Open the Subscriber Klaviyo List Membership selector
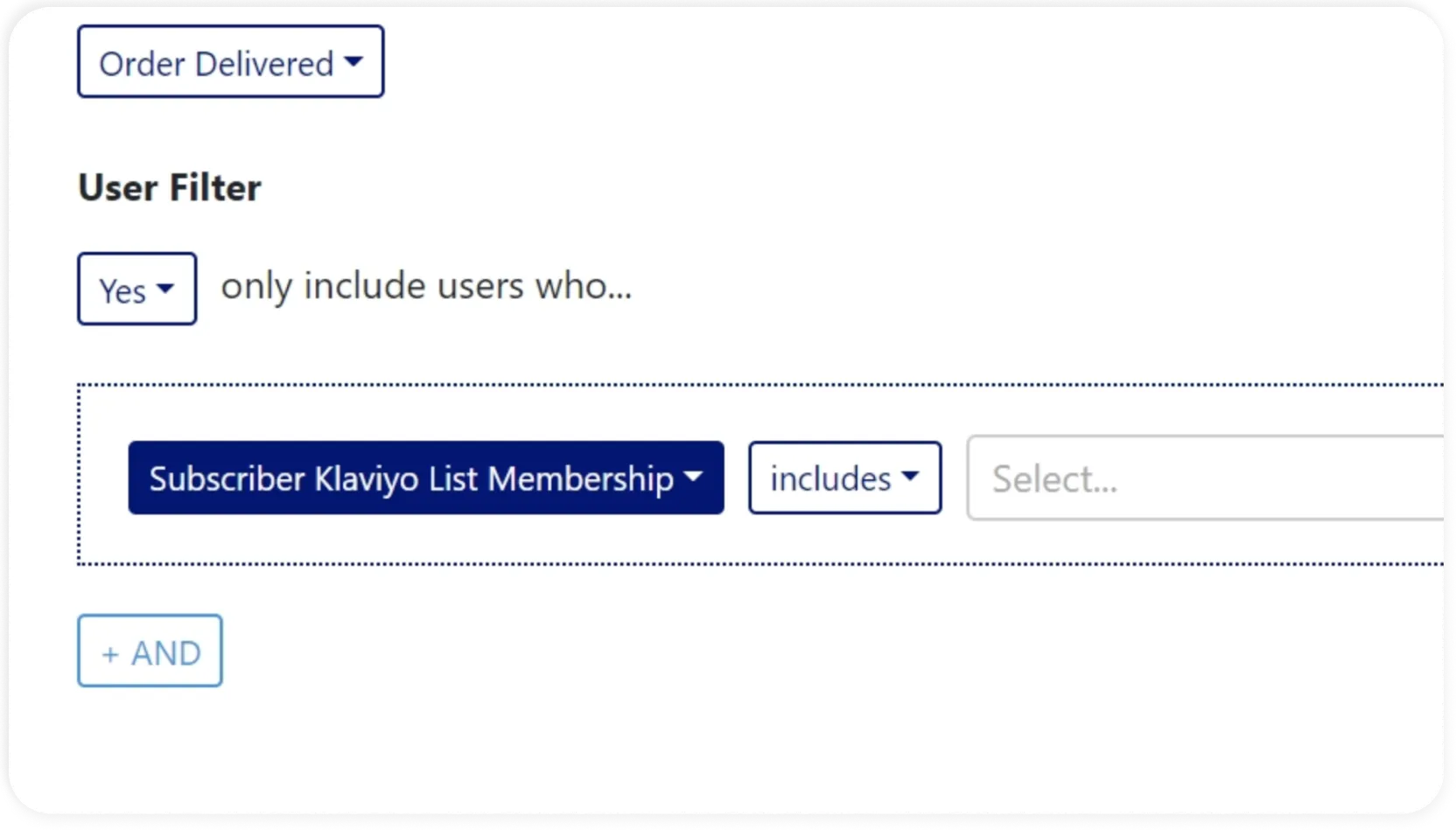The height and width of the screenshot is (830, 1456). pyautogui.click(x=426, y=478)
